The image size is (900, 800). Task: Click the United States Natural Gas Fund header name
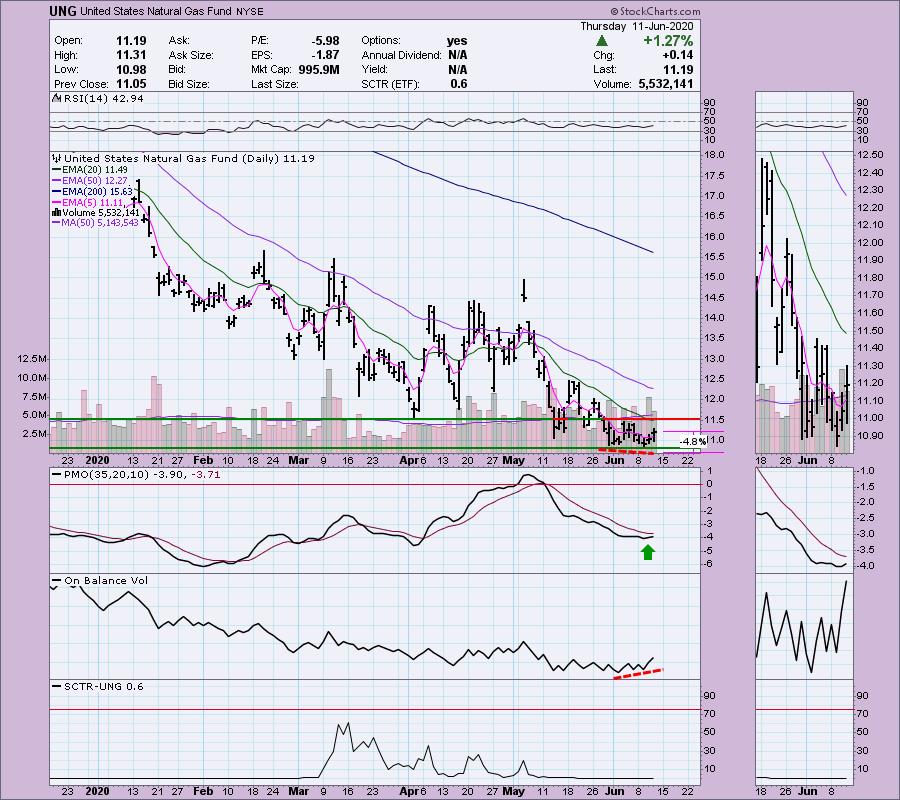coord(156,11)
